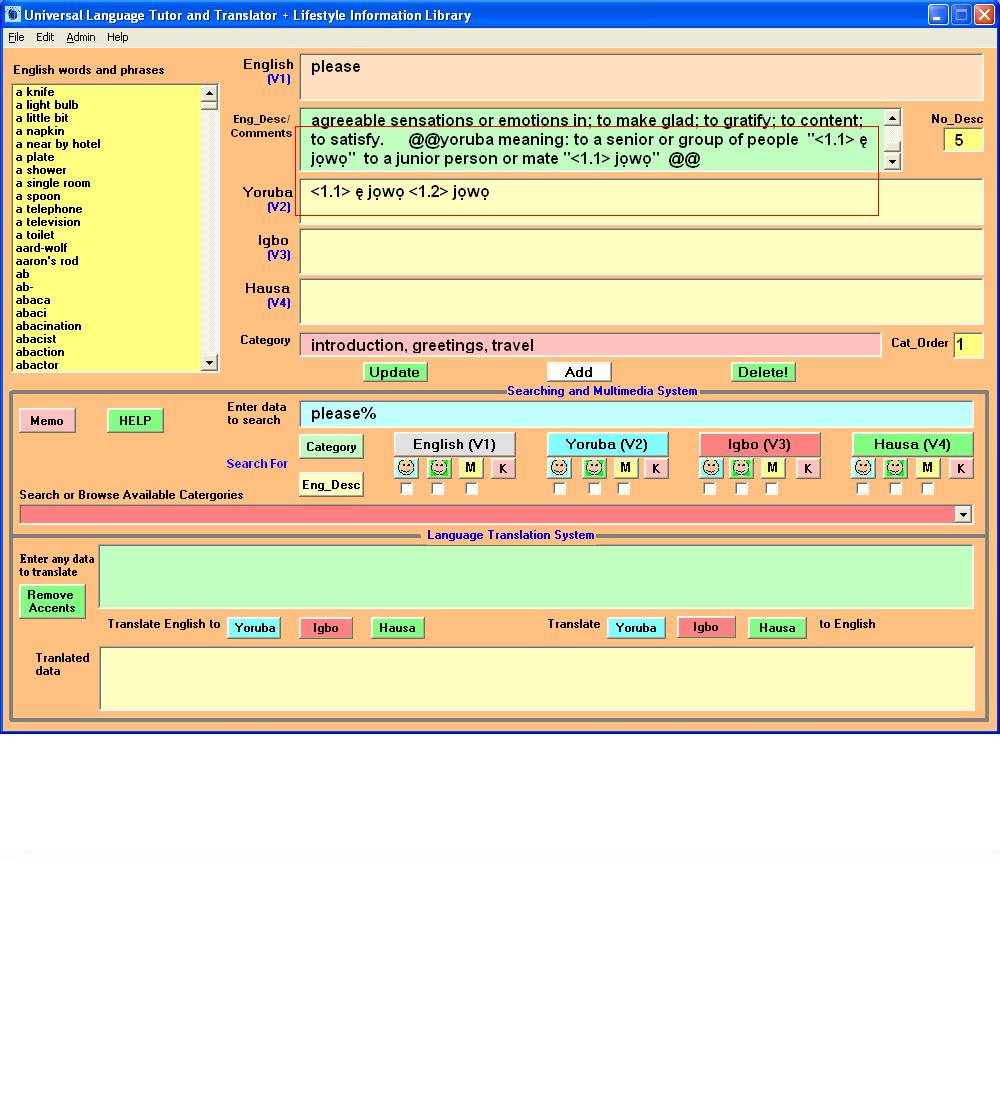Open the Search or Browse Categories dropdown
Viewport: 1000px width, 1111px height.
coord(963,514)
